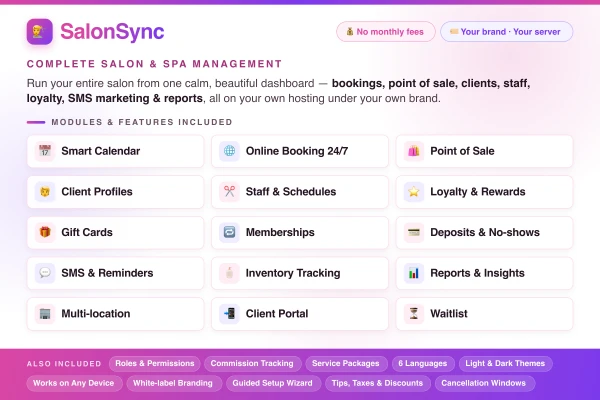
Task: Click the ticket icon in Your brand badge
Action: pos(454,31)
